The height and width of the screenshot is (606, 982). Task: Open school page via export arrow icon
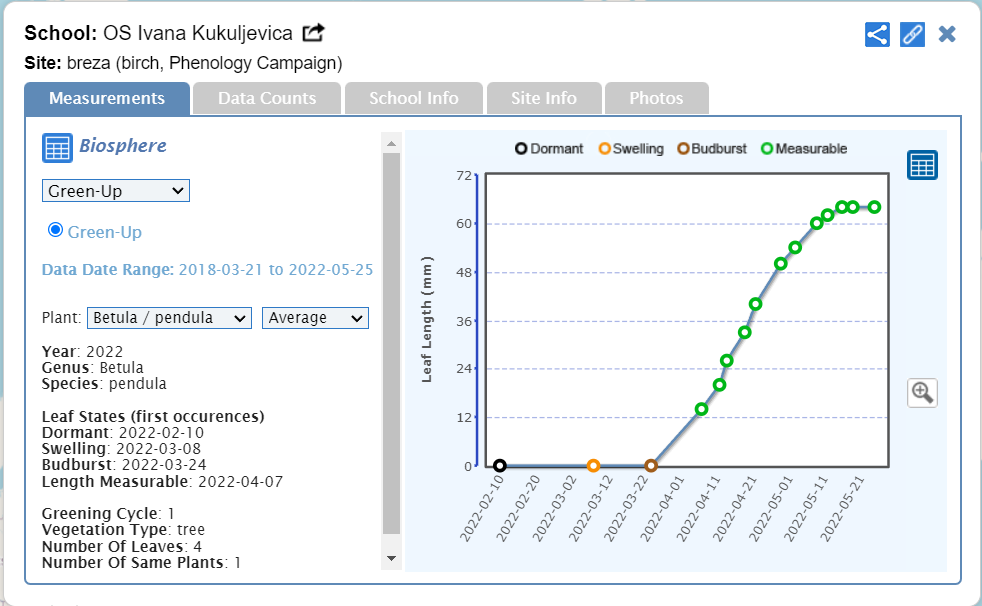coord(313,33)
